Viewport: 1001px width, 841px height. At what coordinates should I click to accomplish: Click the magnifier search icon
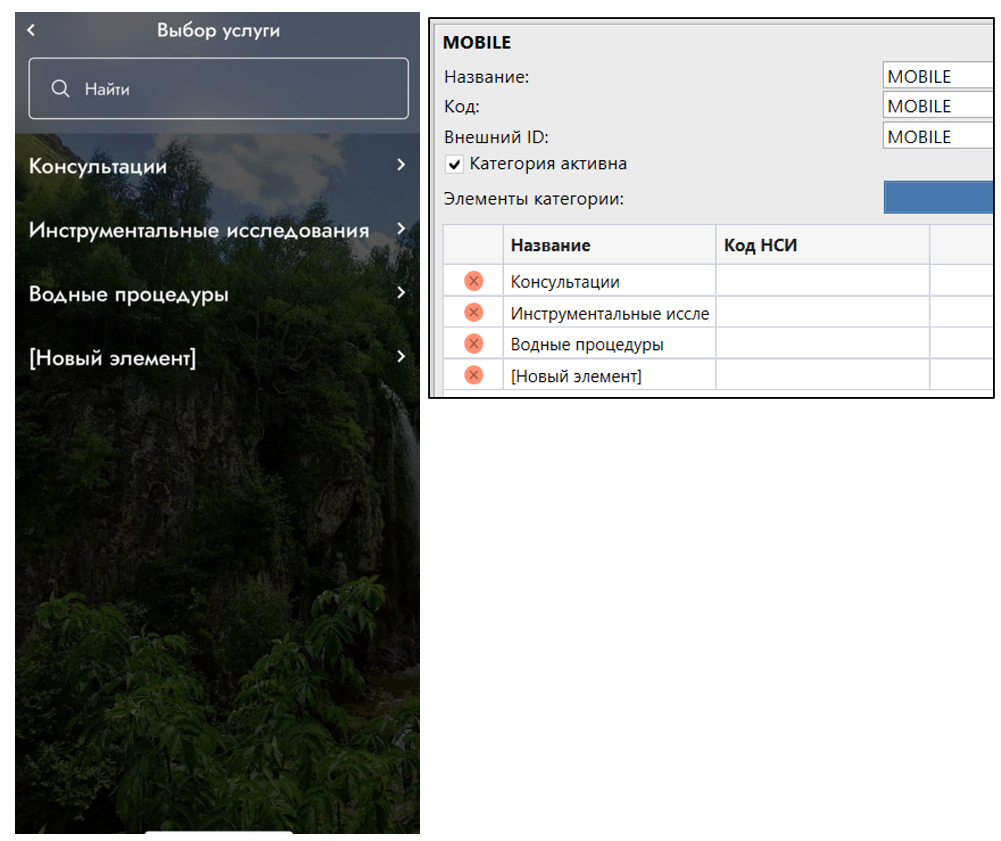click(60, 89)
